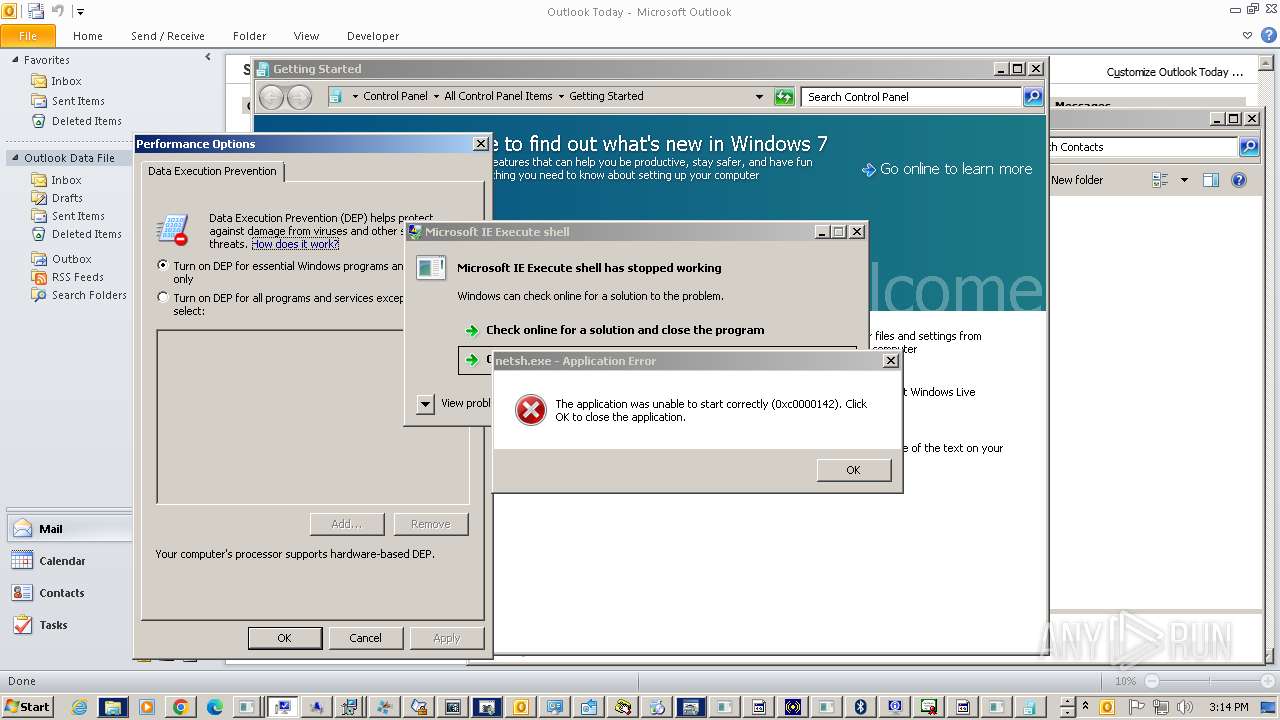Click the Control Panel search magnifier button

pyautogui.click(x=1033, y=96)
